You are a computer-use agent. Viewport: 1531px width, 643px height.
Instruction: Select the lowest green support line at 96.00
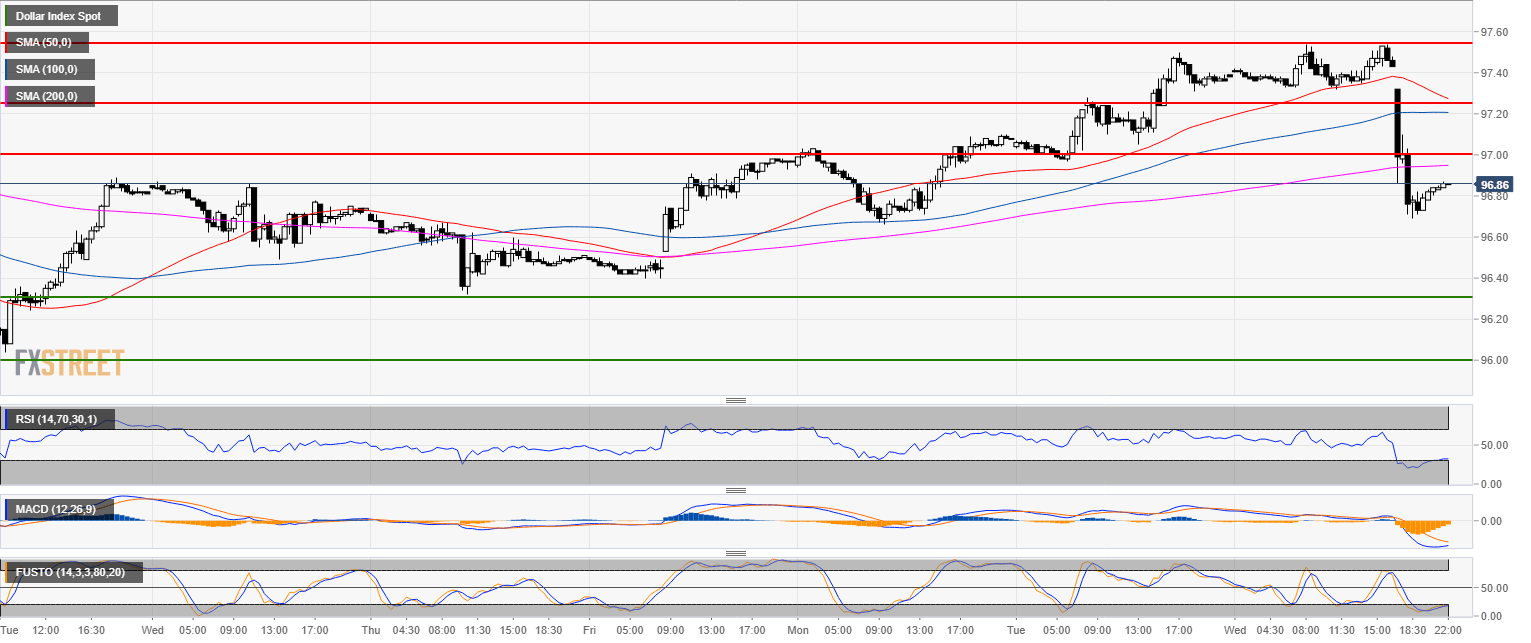point(700,359)
